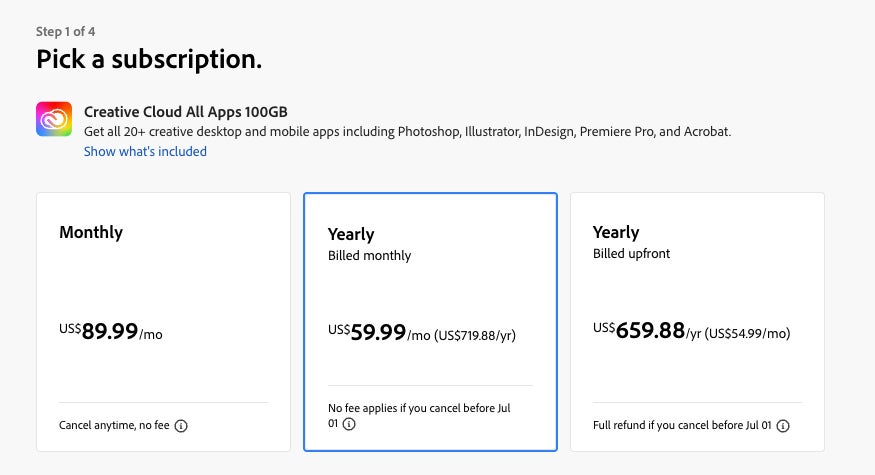This screenshot has width=875, height=475.
Task: Pick the Yearly, billed upfront plan card
Action: [697, 300]
